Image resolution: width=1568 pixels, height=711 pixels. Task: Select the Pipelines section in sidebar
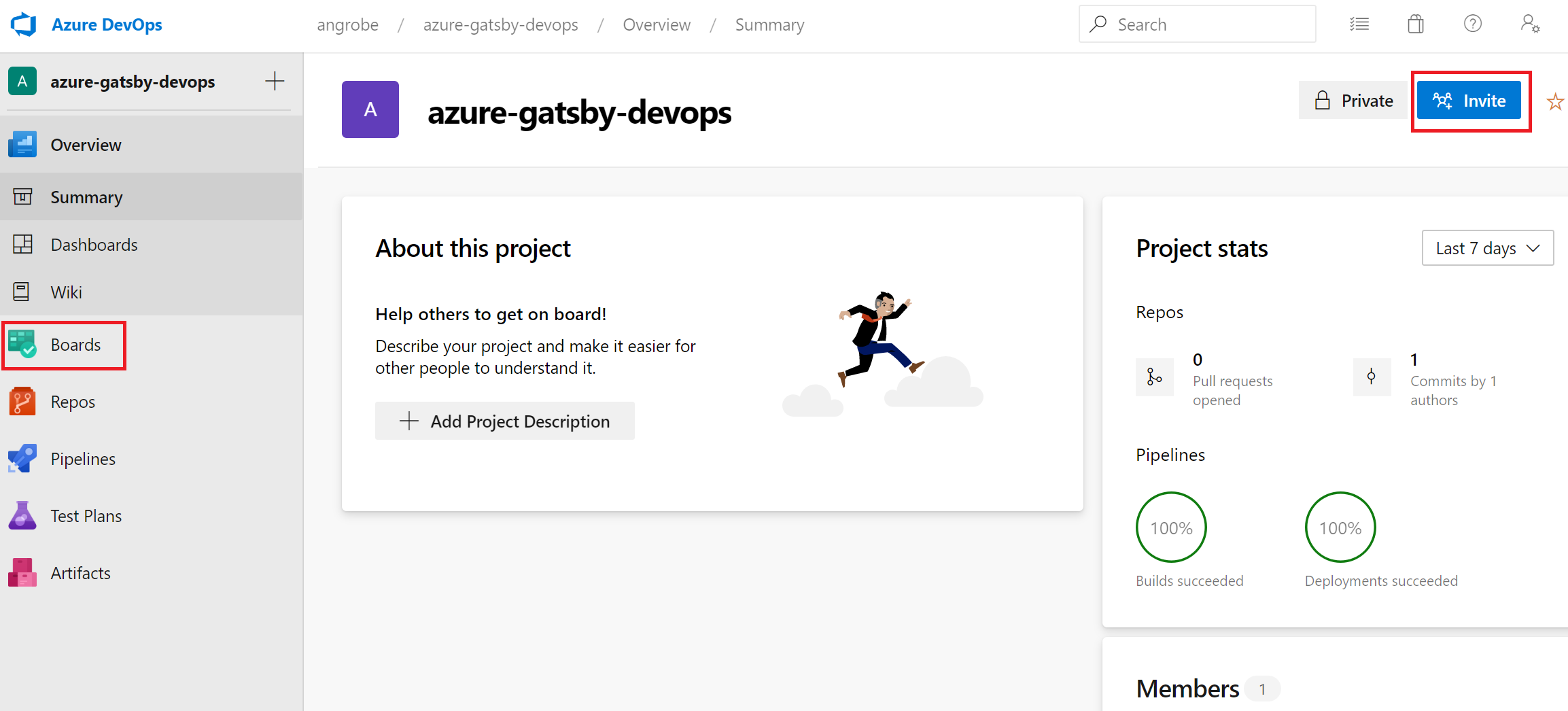tap(82, 458)
